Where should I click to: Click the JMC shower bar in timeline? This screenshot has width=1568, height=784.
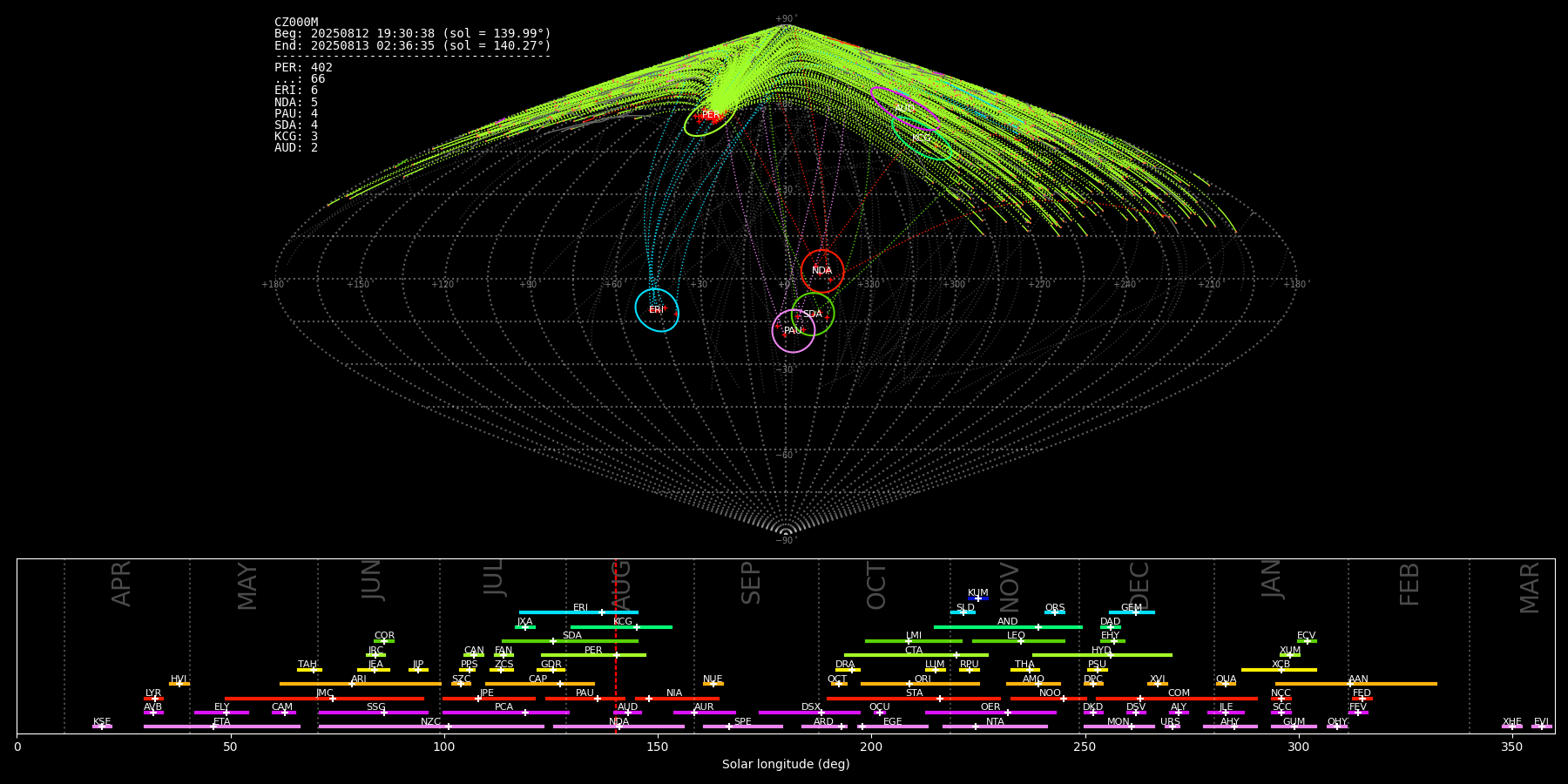click(325, 699)
